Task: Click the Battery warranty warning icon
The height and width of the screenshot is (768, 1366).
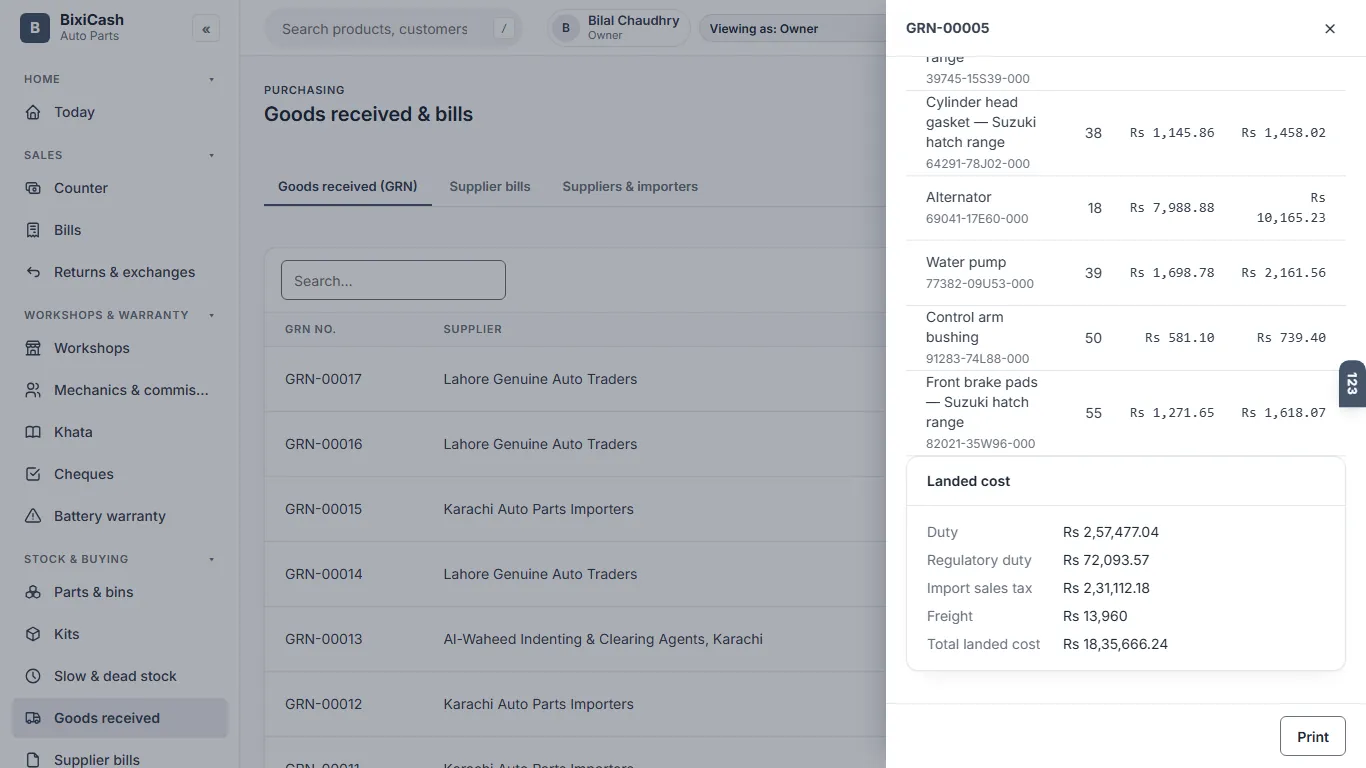Action: 33,516
